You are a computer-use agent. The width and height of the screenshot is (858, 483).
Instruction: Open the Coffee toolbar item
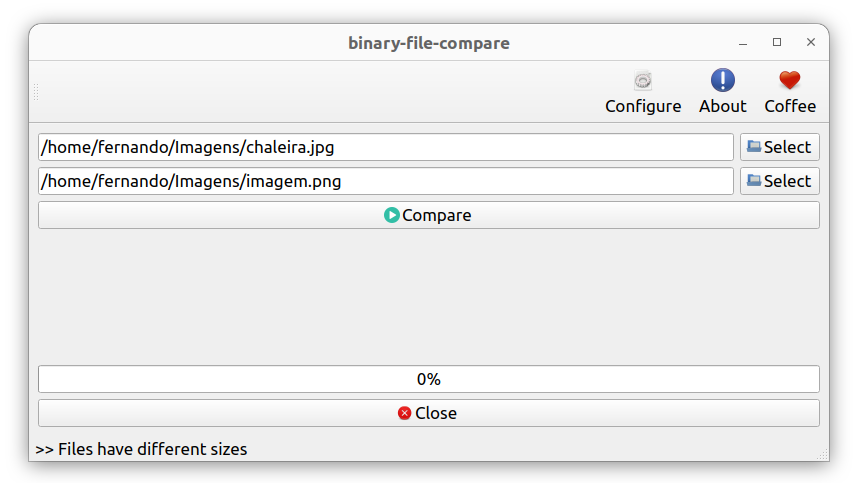click(790, 91)
